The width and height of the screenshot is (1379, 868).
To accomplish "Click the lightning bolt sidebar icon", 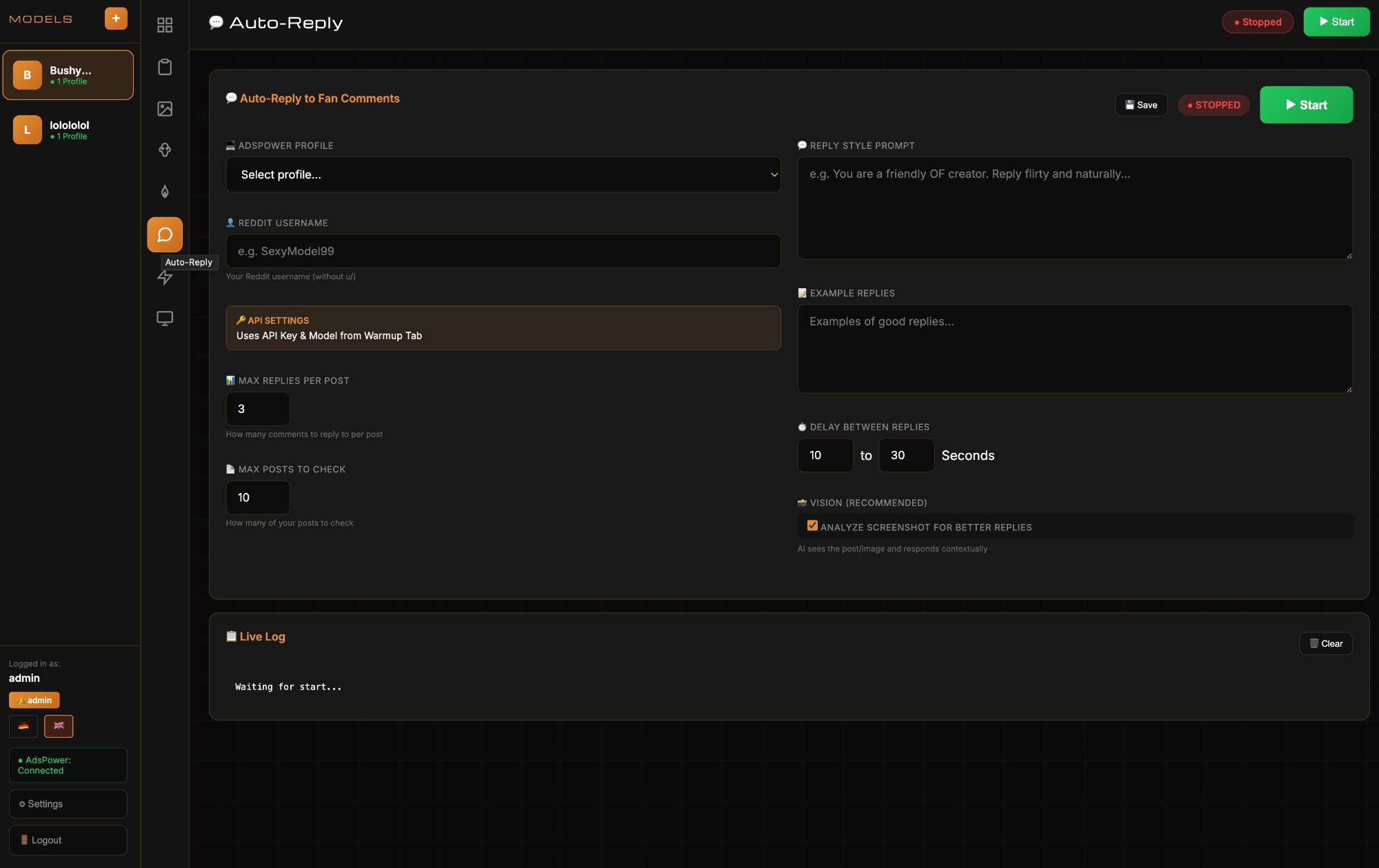I will (165, 277).
